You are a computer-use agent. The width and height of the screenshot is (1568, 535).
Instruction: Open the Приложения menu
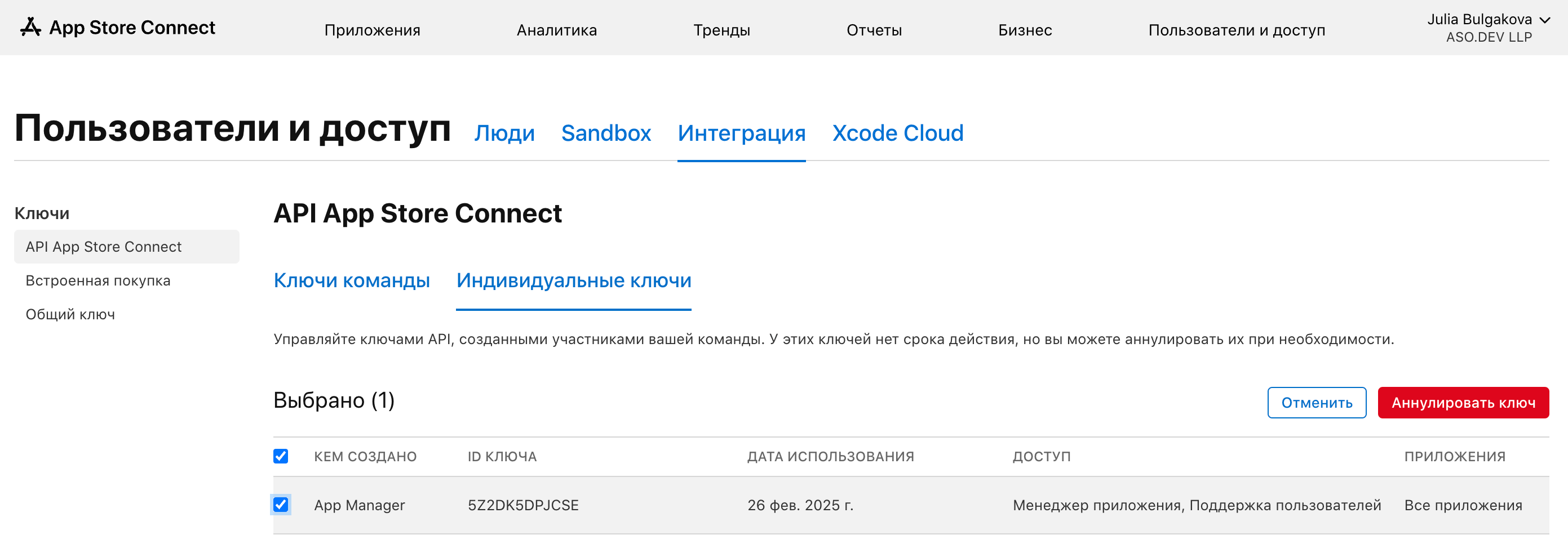point(372,30)
